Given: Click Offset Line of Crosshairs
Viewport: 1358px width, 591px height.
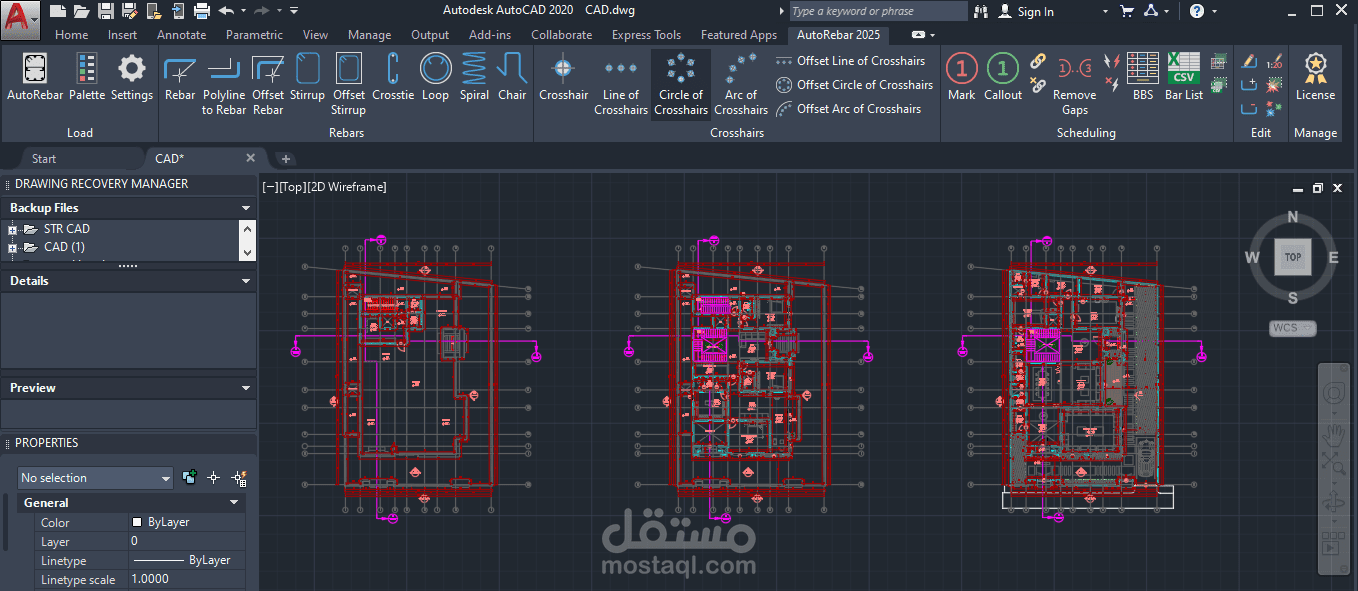Looking at the screenshot, I should coord(851,61).
